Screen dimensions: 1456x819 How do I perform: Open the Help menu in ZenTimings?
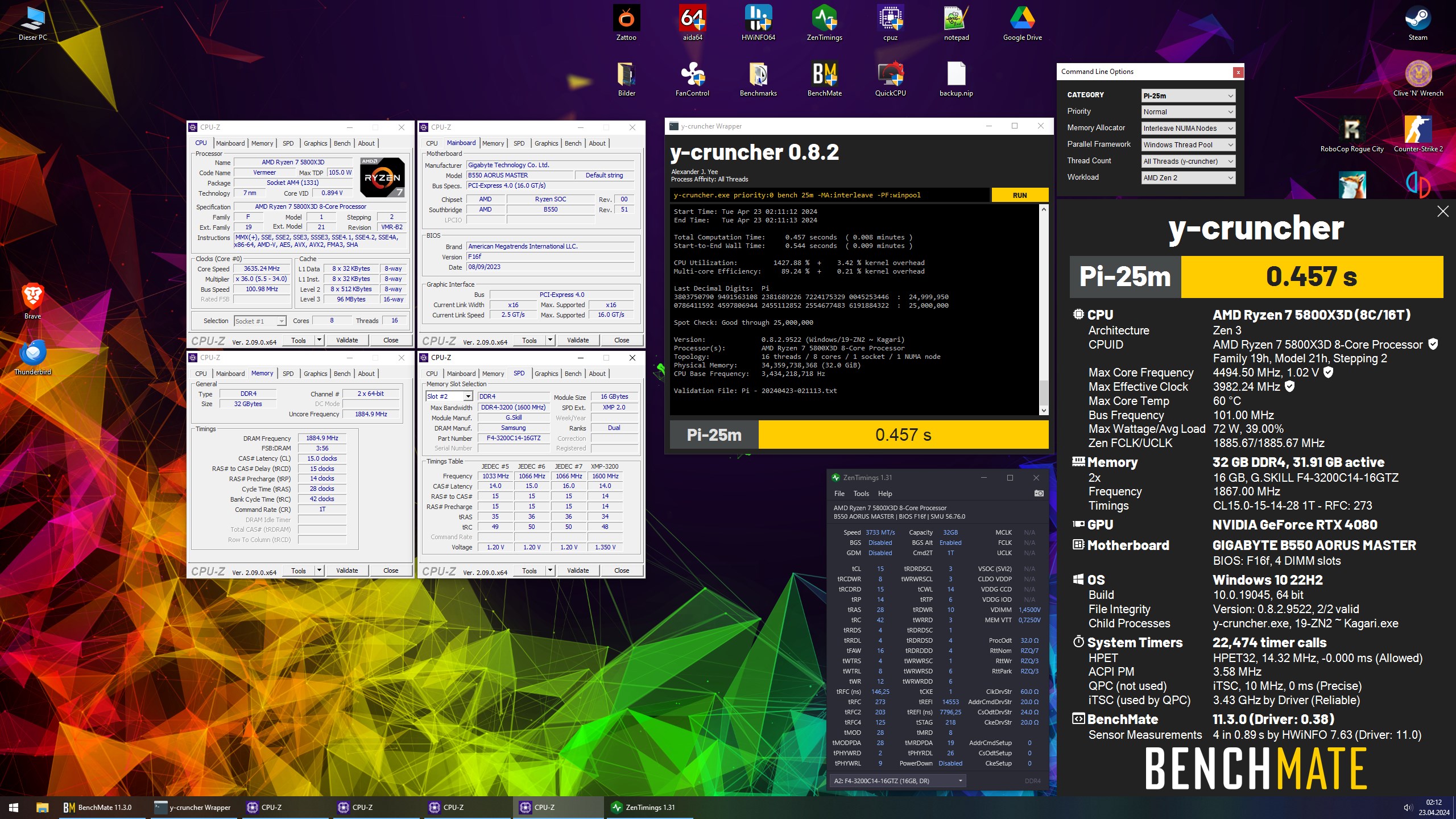[885, 494]
